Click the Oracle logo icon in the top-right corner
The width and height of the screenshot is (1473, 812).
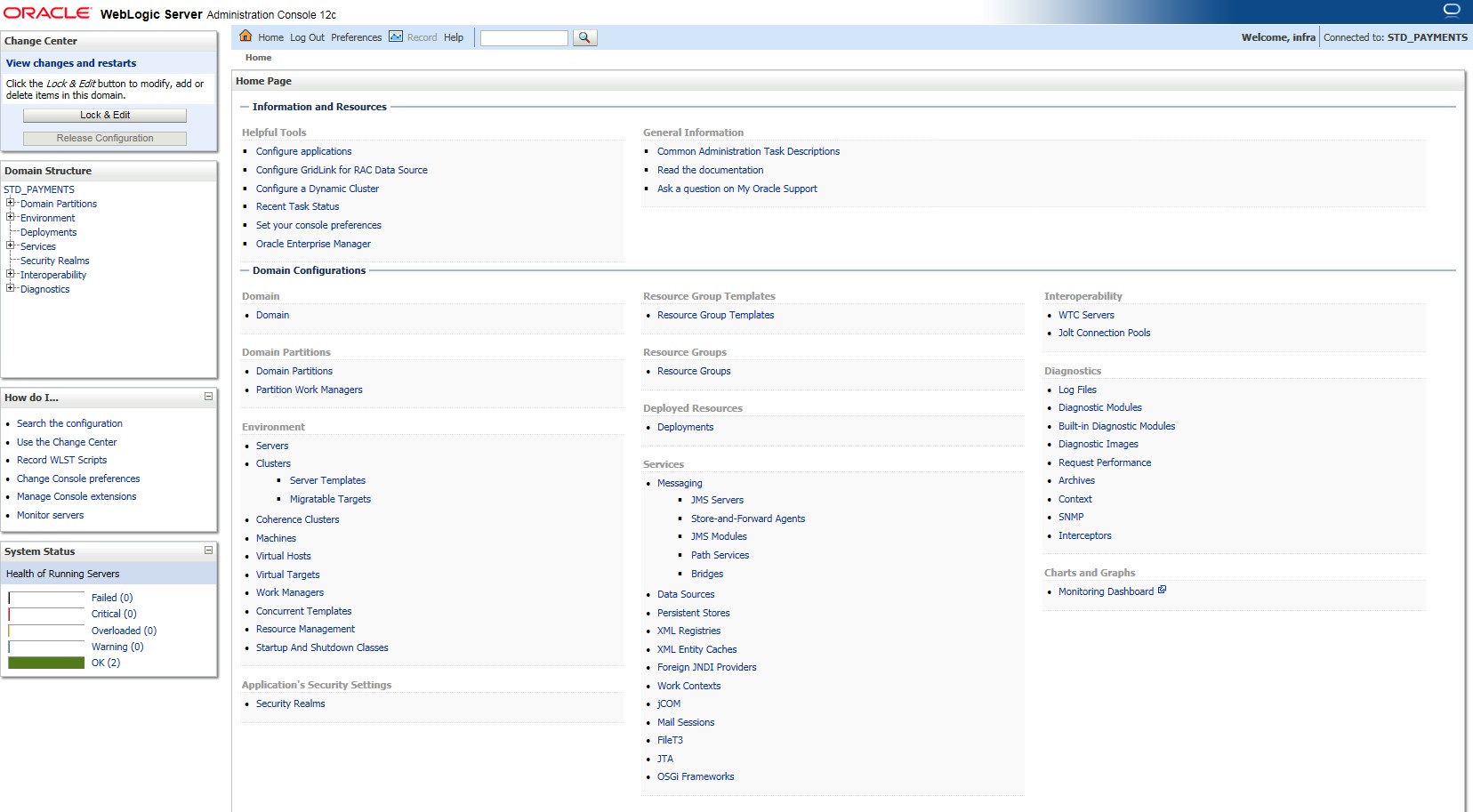point(1452,11)
